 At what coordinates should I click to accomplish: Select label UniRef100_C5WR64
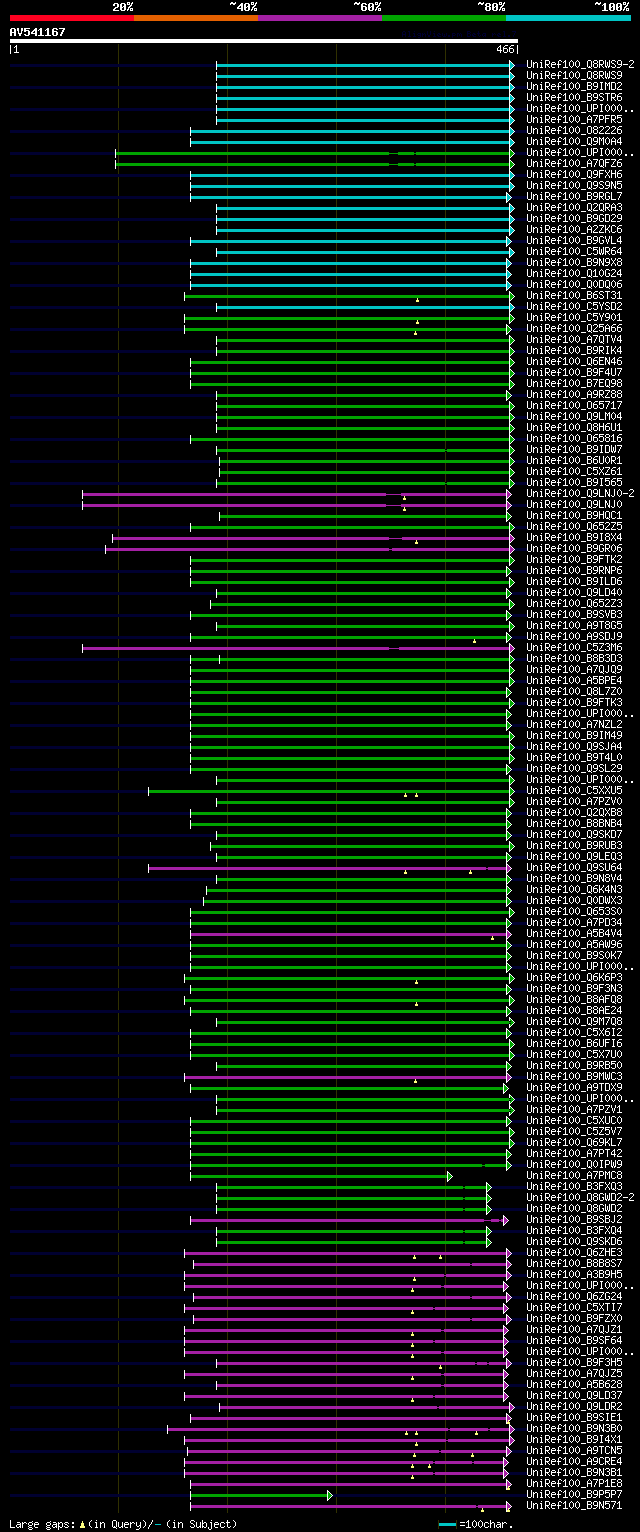[x=574, y=251]
